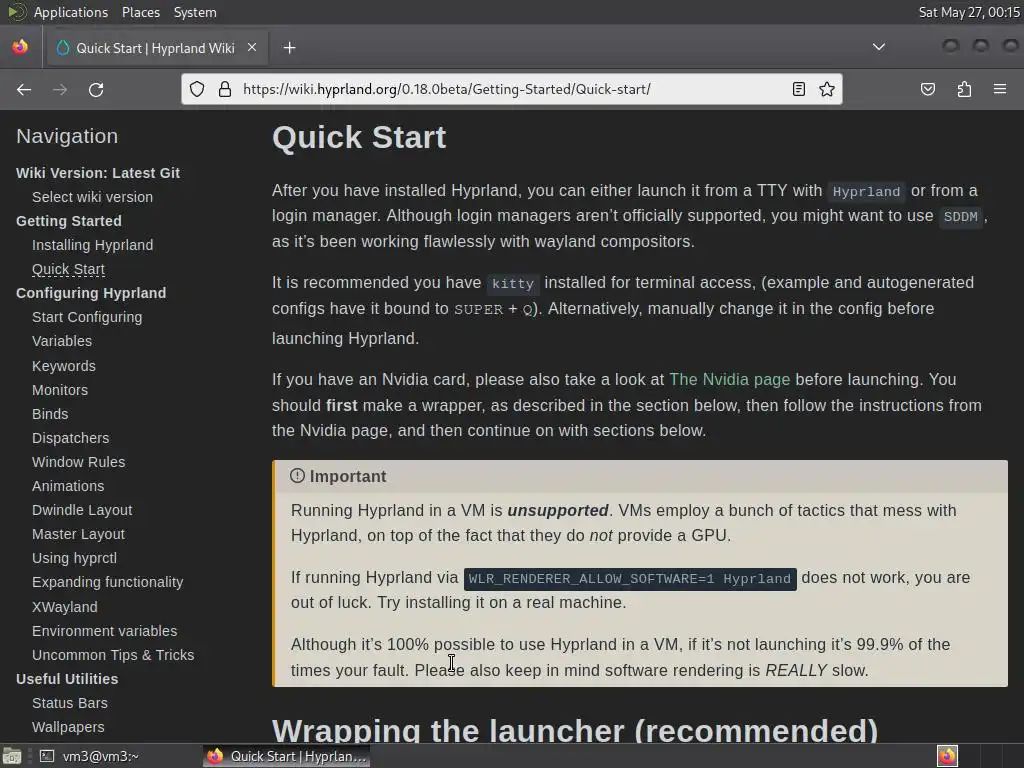Click the site security padlock icon
Image resolution: width=1024 pixels, height=768 pixels.
[x=225, y=89]
